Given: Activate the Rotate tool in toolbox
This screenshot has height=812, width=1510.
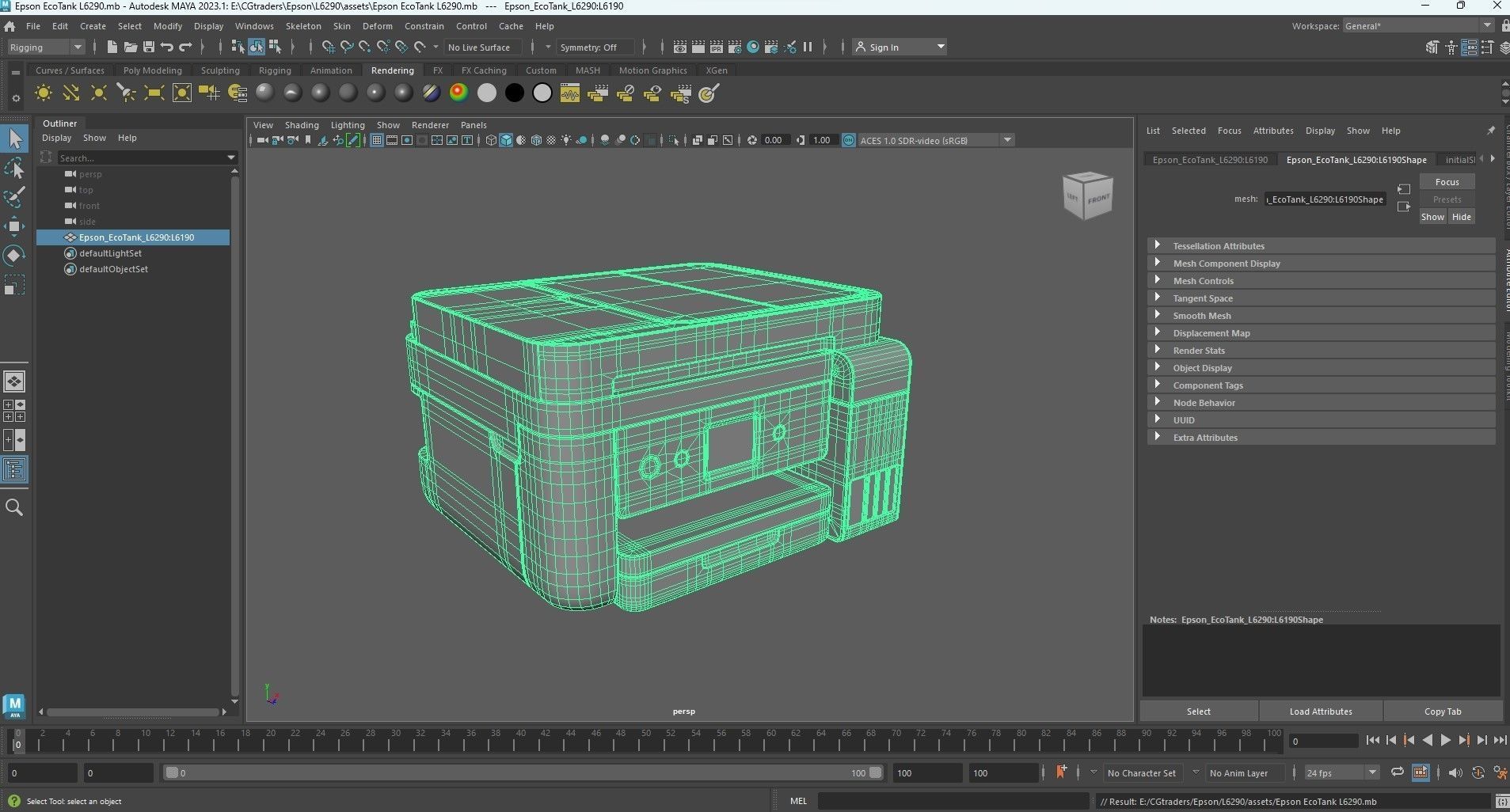Looking at the screenshot, I should (x=14, y=256).
